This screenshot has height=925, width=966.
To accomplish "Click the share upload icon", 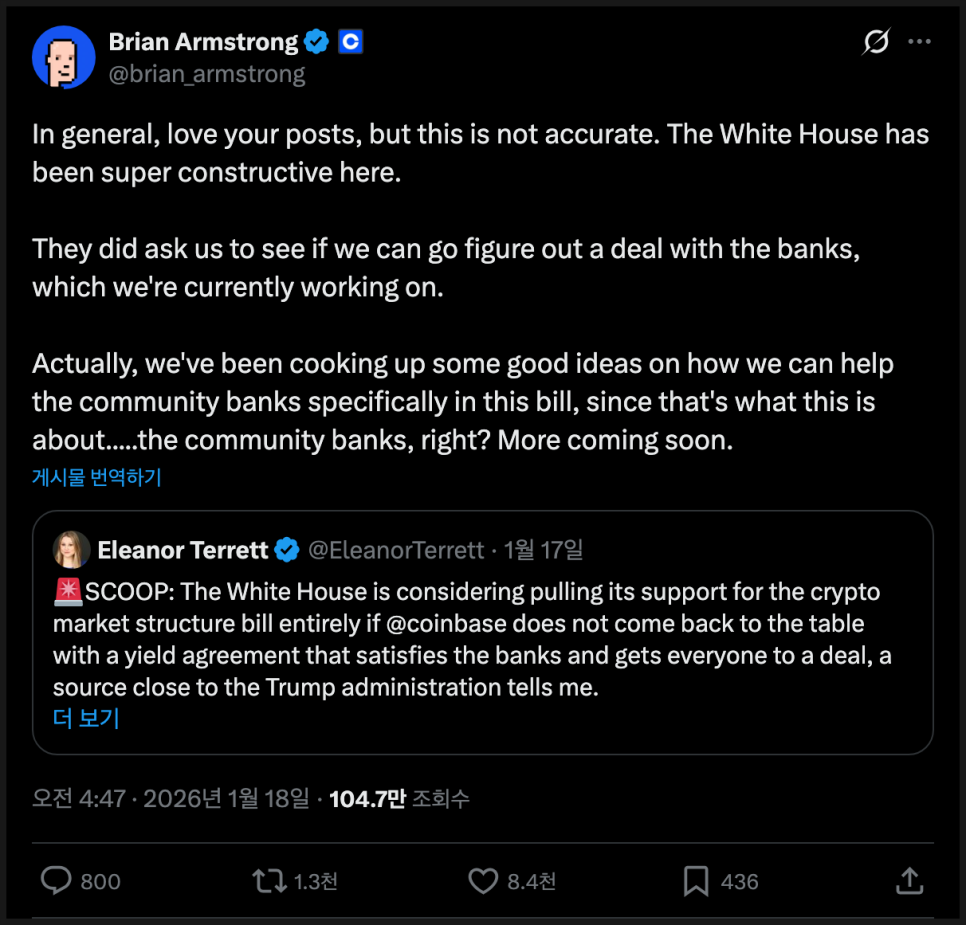I will 908,881.
